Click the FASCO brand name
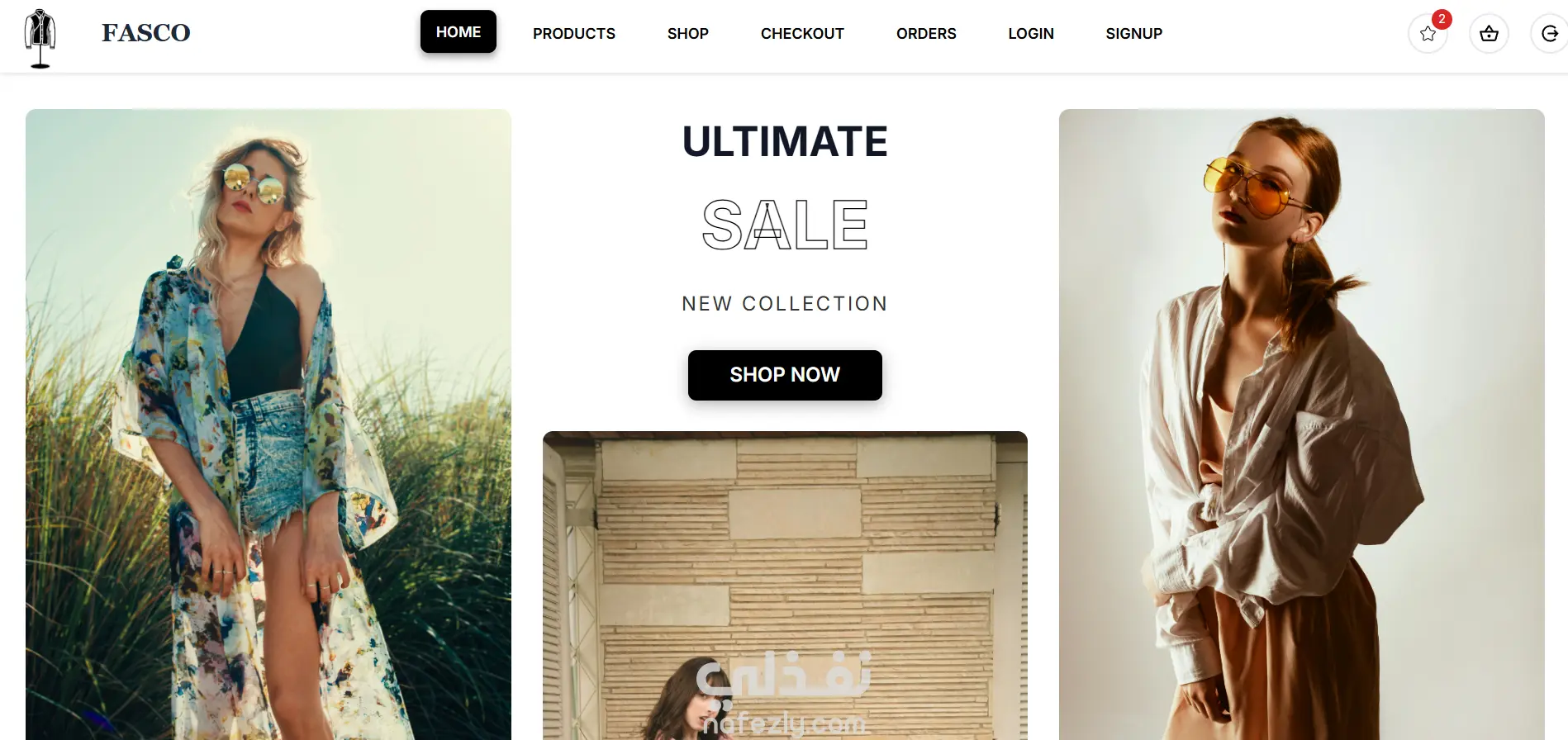Image resolution: width=1568 pixels, height=740 pixels. (x=146, y=33)
